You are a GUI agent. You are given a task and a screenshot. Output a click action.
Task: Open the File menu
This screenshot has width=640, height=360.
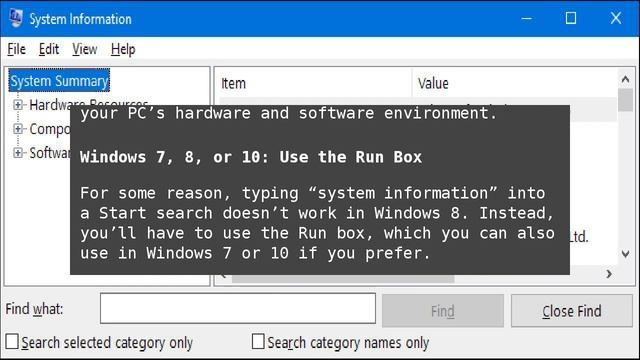coord(16,49)
